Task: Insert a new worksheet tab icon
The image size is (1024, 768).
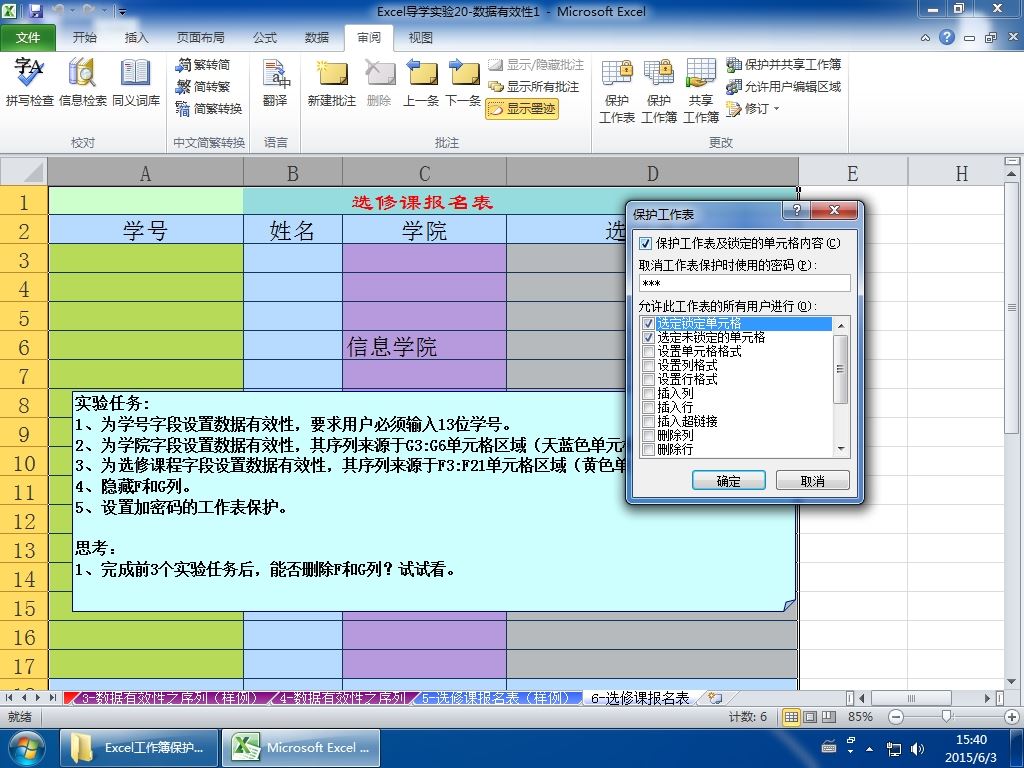Action: (715, 698)
